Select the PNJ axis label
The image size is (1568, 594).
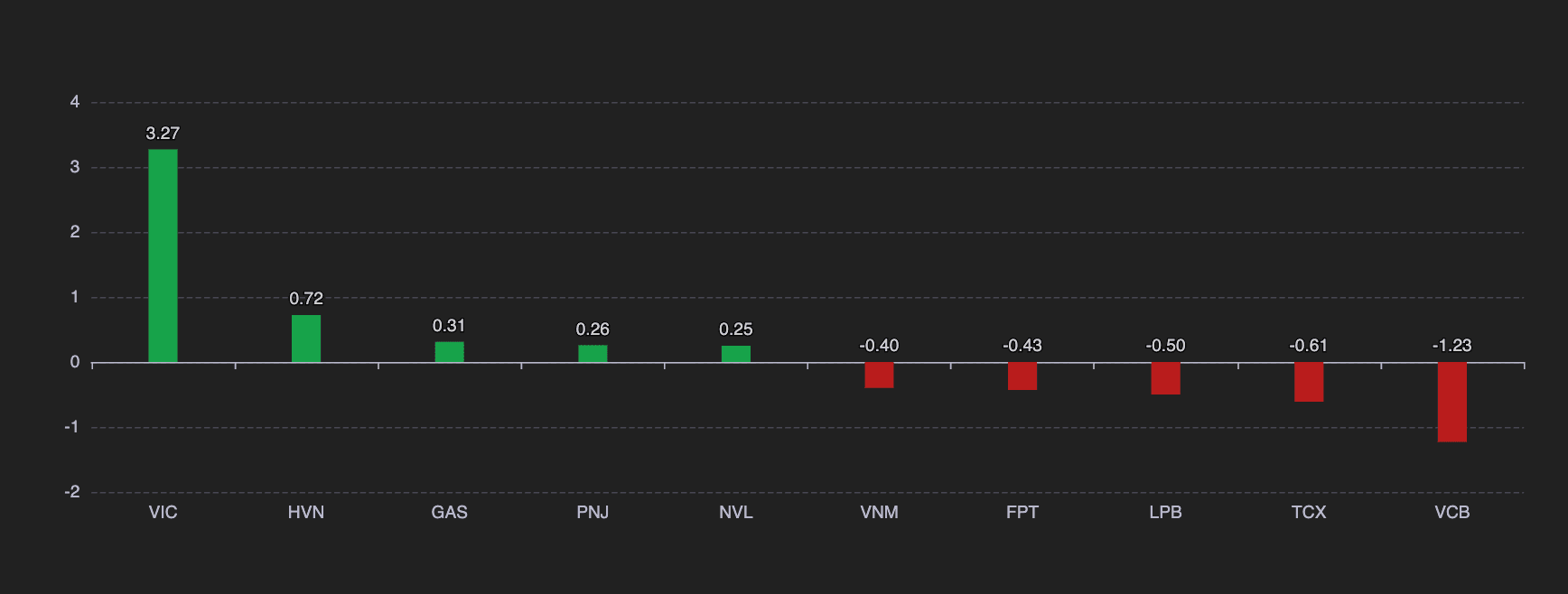tap(593, 512)
